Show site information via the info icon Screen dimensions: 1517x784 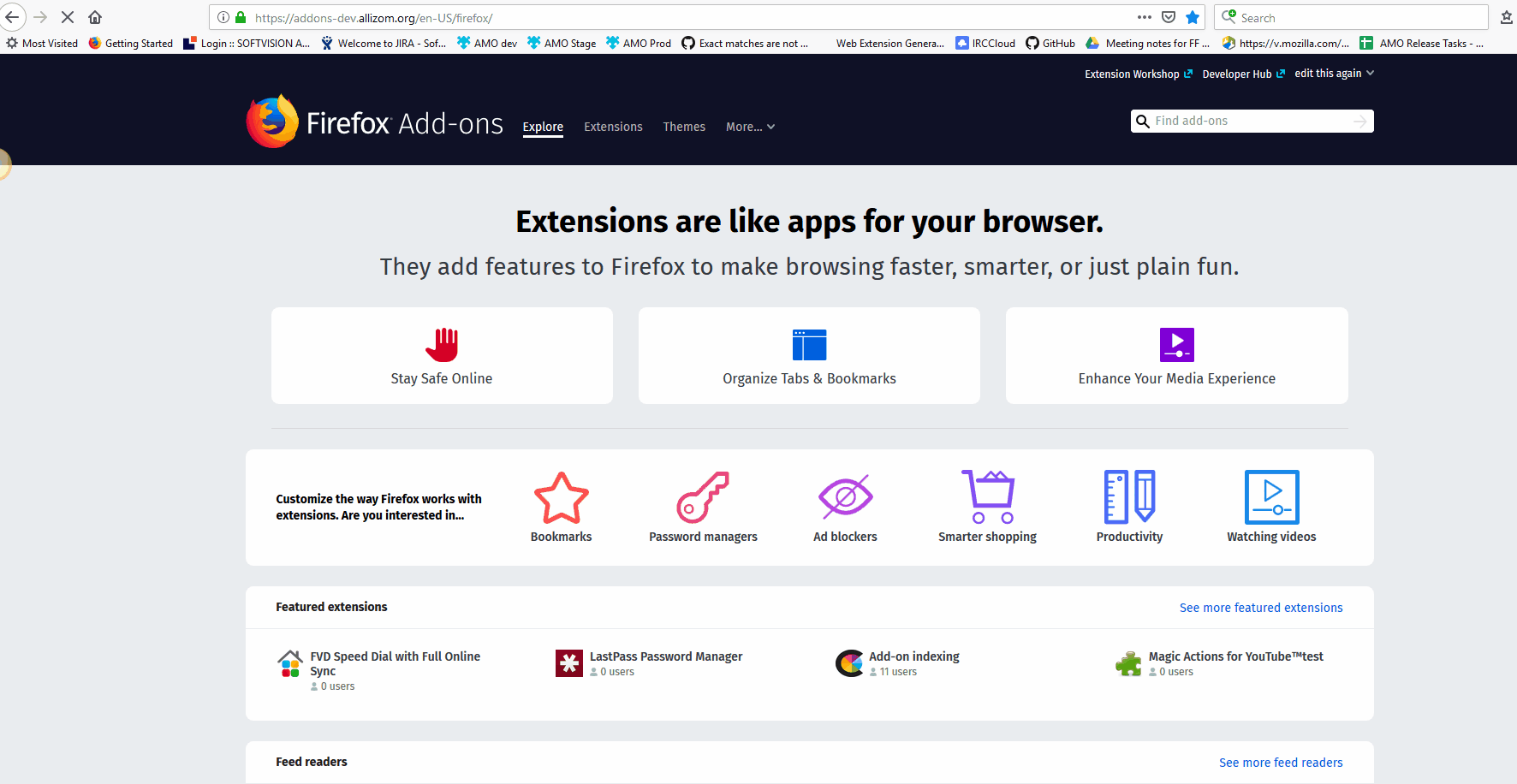(x=223, y=17)
